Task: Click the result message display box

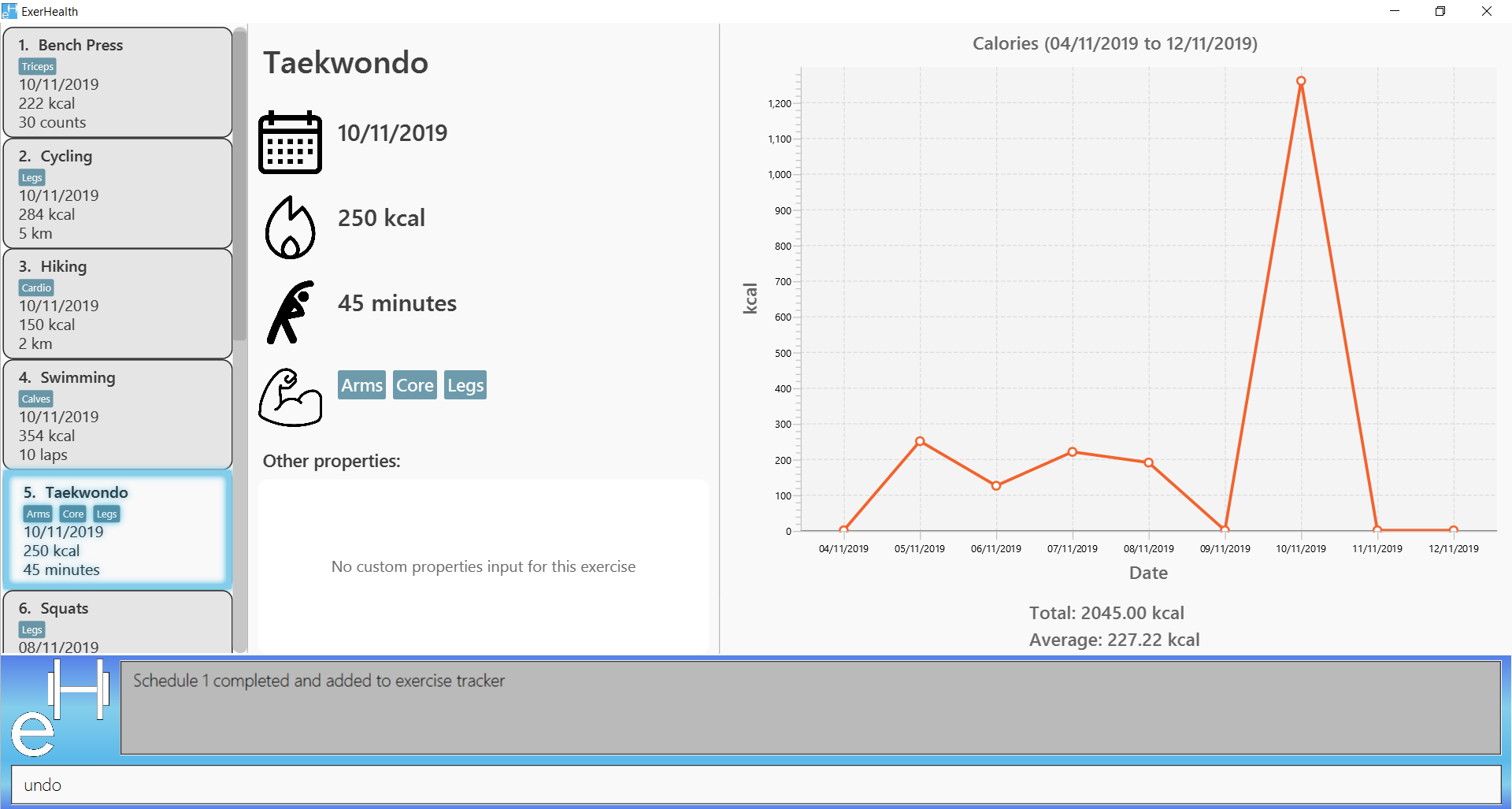Action: [810, 707]
